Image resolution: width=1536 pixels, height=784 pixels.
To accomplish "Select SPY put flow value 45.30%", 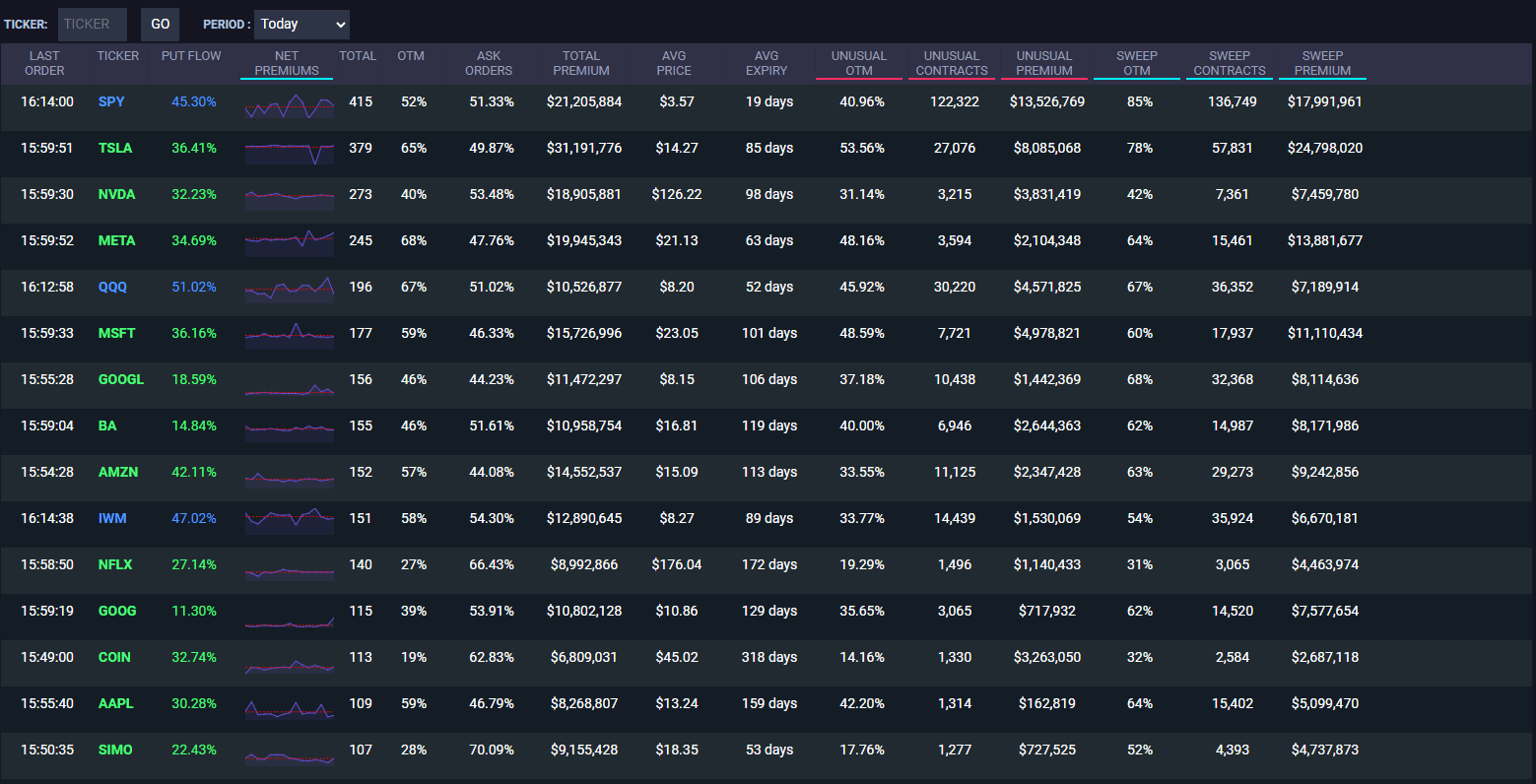I will tap(194, 101).
